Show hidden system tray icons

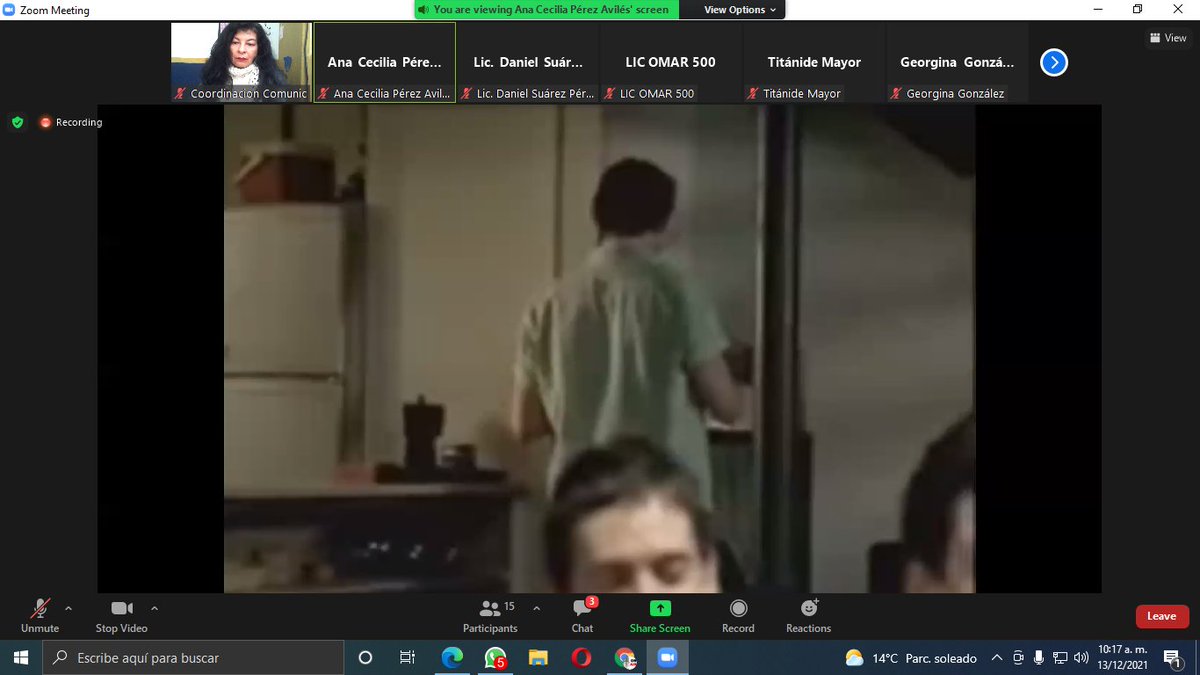pos(997,658)
